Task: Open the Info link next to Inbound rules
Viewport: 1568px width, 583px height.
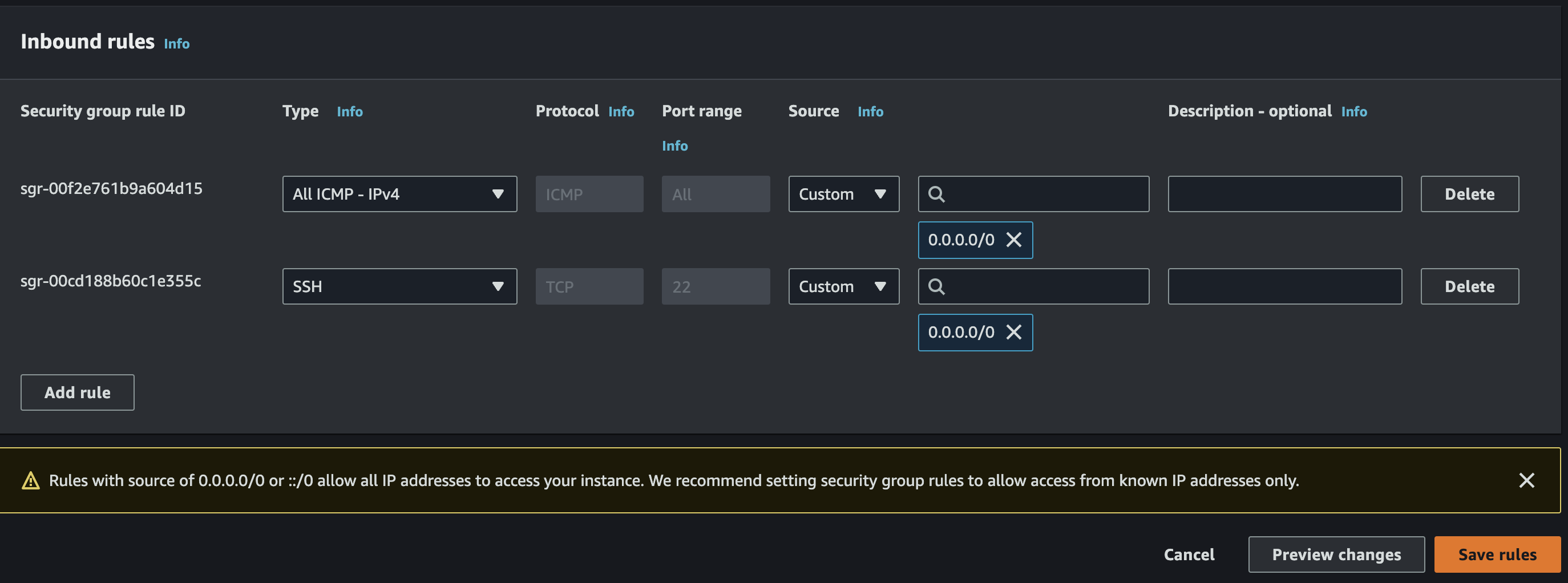Action: tap(176, 43)
